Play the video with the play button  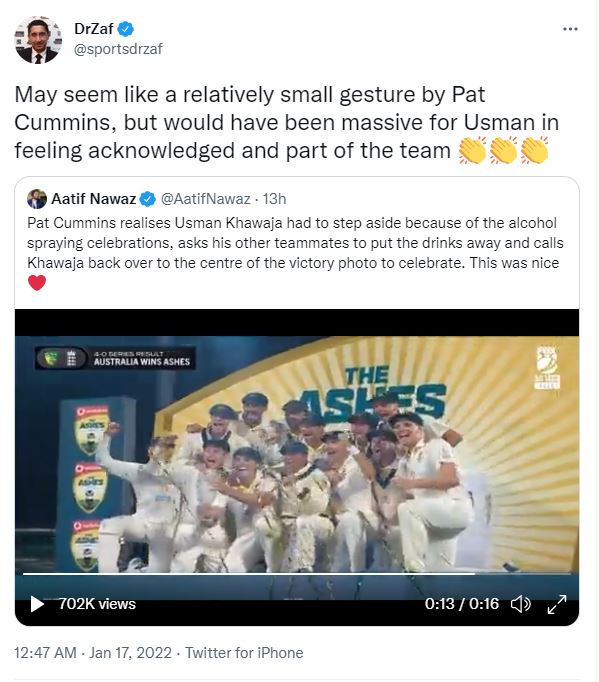click(37, 604)
